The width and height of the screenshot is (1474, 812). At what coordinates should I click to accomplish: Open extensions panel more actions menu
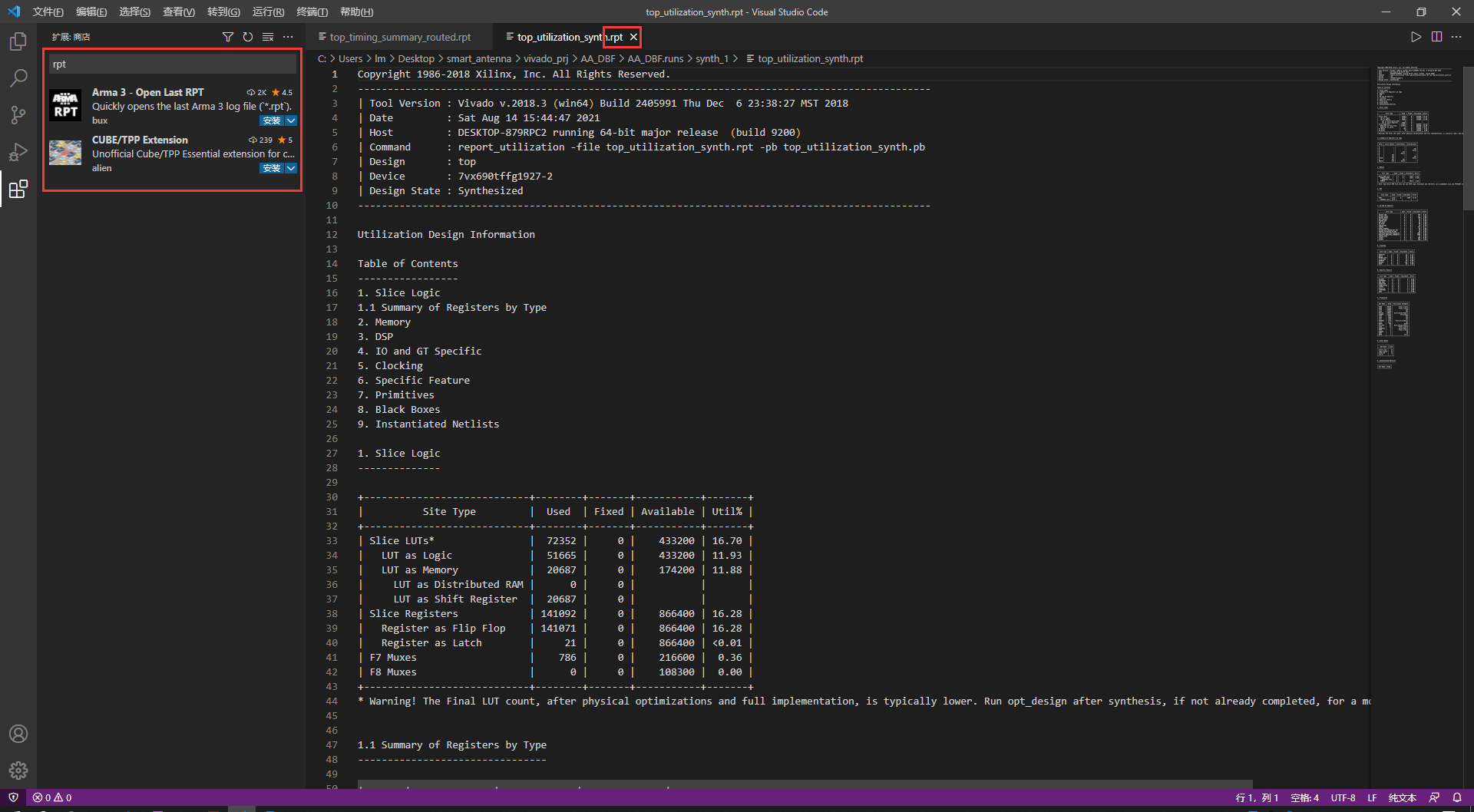288,37
